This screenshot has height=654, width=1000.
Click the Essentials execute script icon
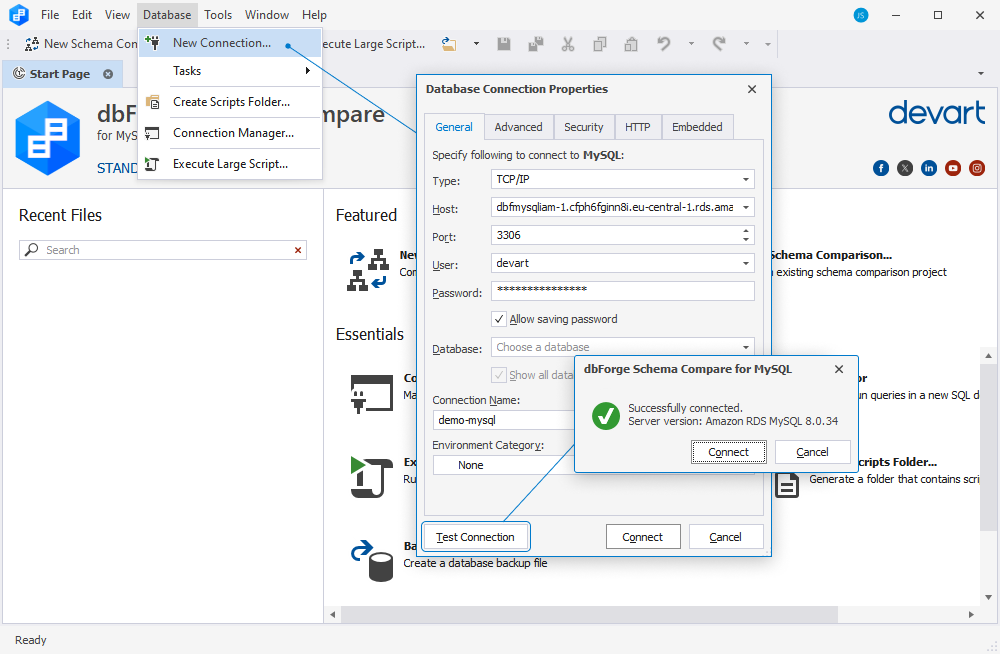point(372,477)
